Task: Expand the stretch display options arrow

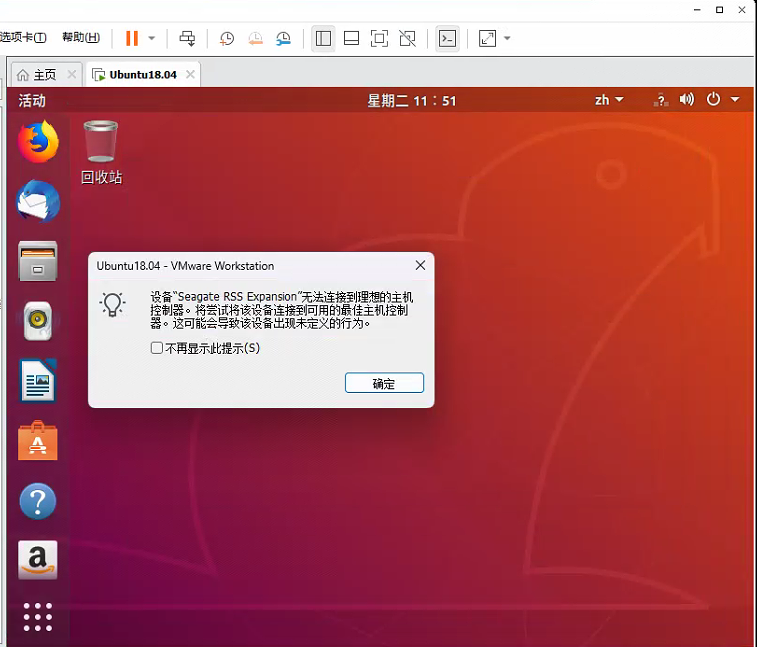Action: click(x=507, y=38)
